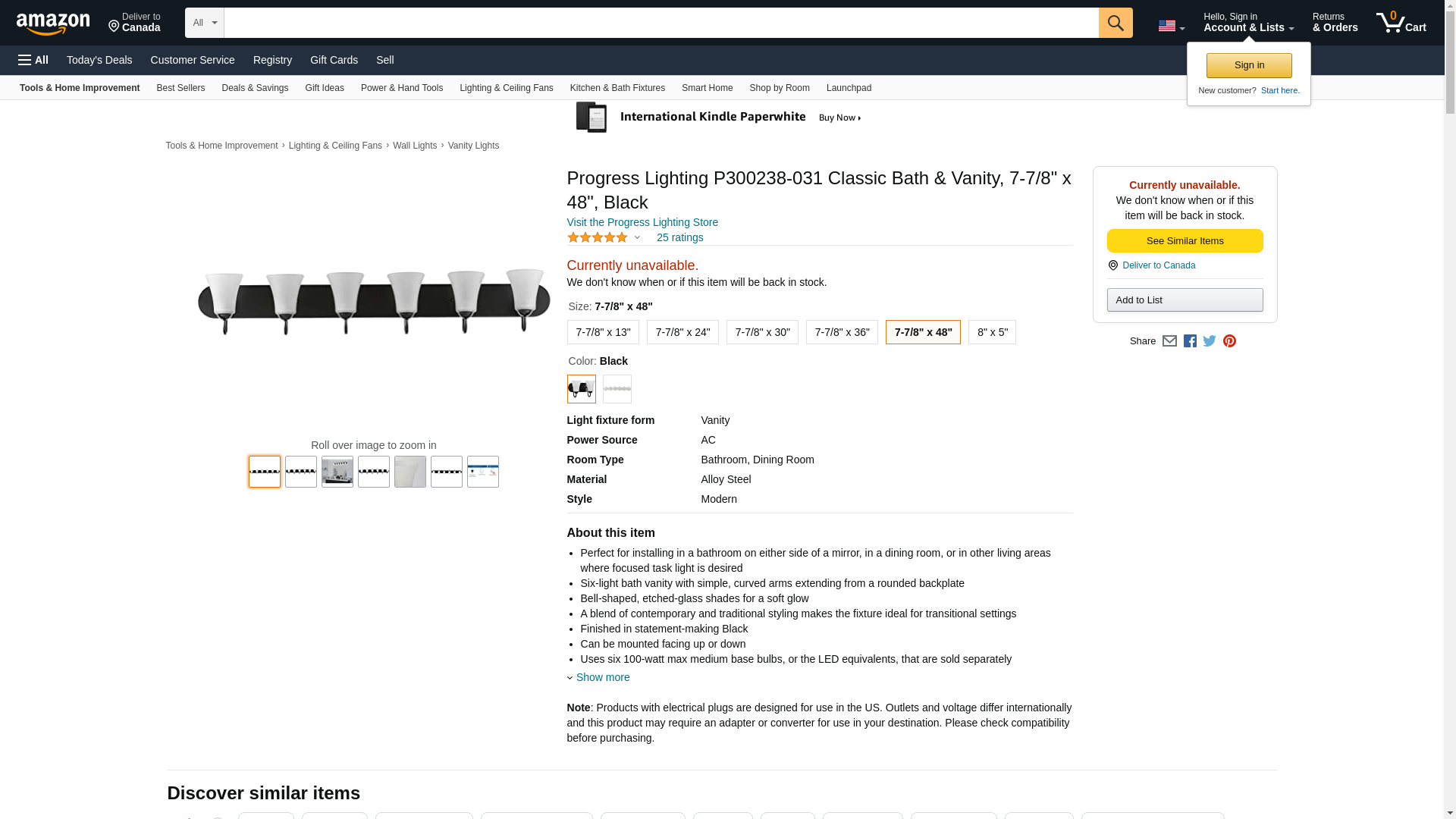The image size is (1456, 819).
Task: Go to Amazon home logo
Action: click(53, 24)
